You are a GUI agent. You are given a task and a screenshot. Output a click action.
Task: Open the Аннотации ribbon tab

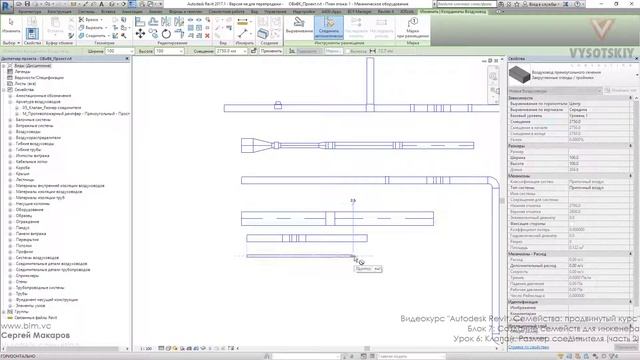coord(132,12)
